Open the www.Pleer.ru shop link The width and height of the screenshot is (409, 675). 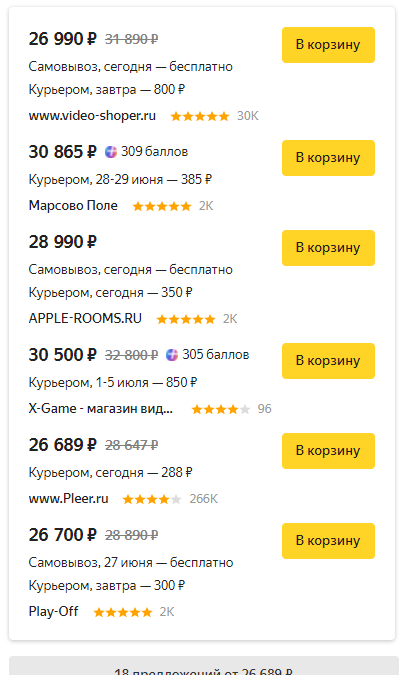click(x=68, y=499)
